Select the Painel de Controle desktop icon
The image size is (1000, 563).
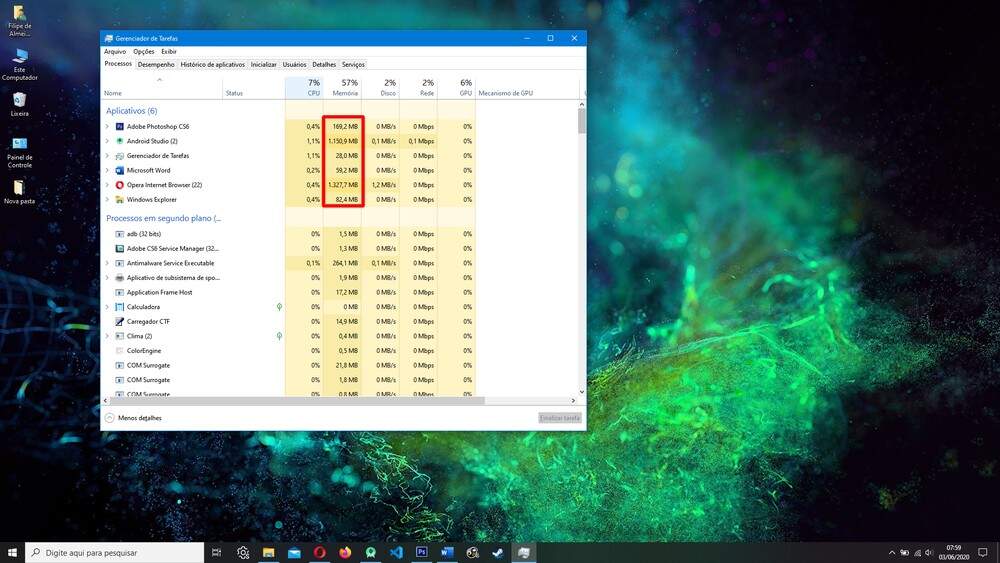(19, 152)
